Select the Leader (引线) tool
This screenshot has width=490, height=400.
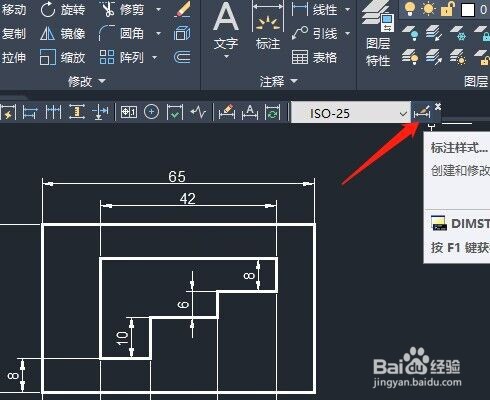point(314,33)
